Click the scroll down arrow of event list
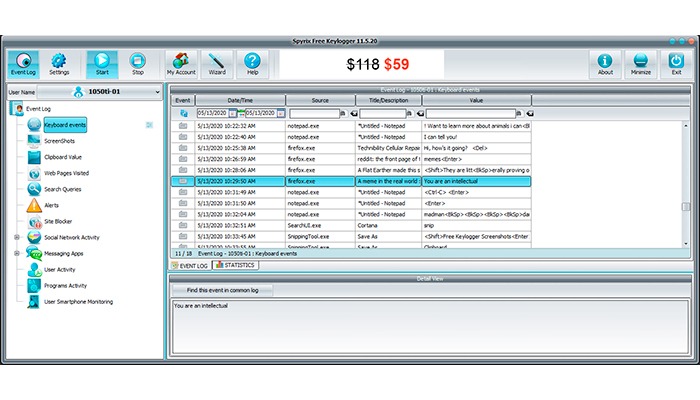This screenshot has height=400, width=700. (686, 244)
